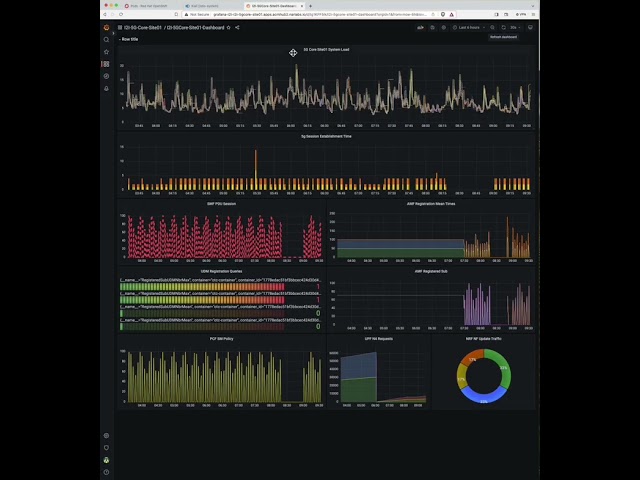Open the Brave shields icon
Screen dimensions: 640x480
tap(443, 14)
